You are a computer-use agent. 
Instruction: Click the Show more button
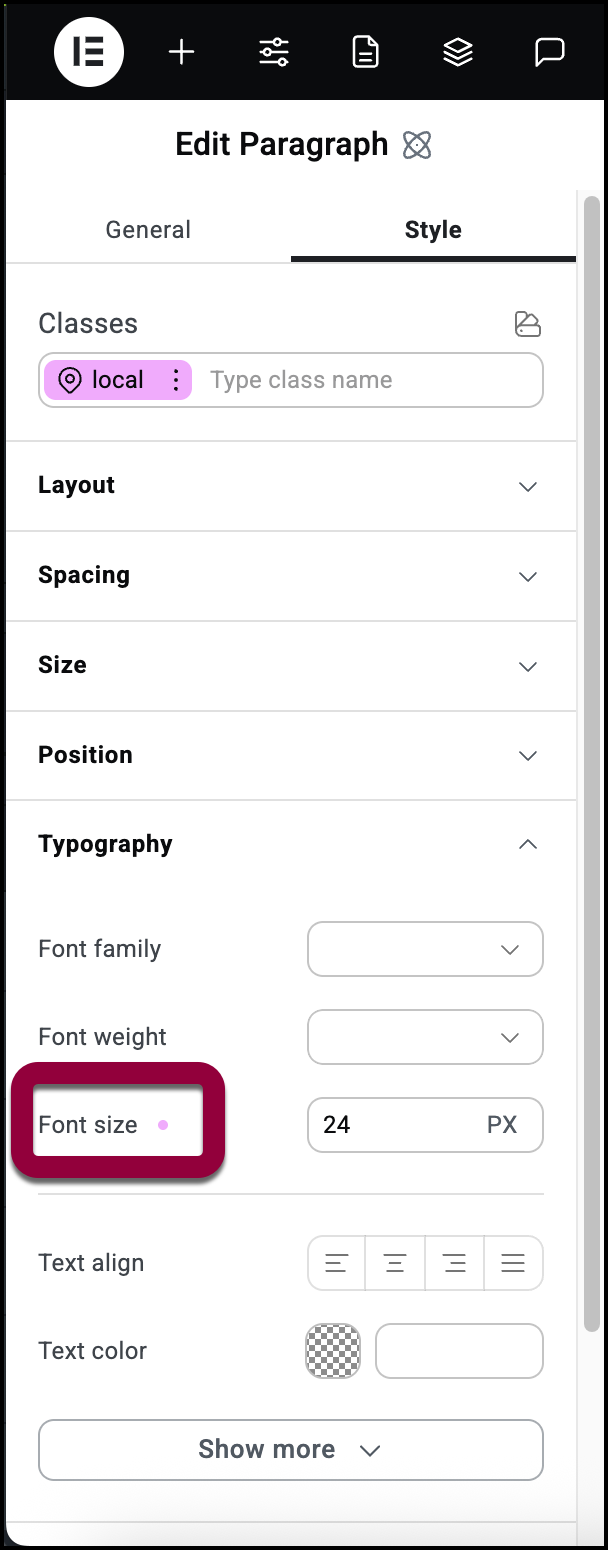click(290, 1449)
